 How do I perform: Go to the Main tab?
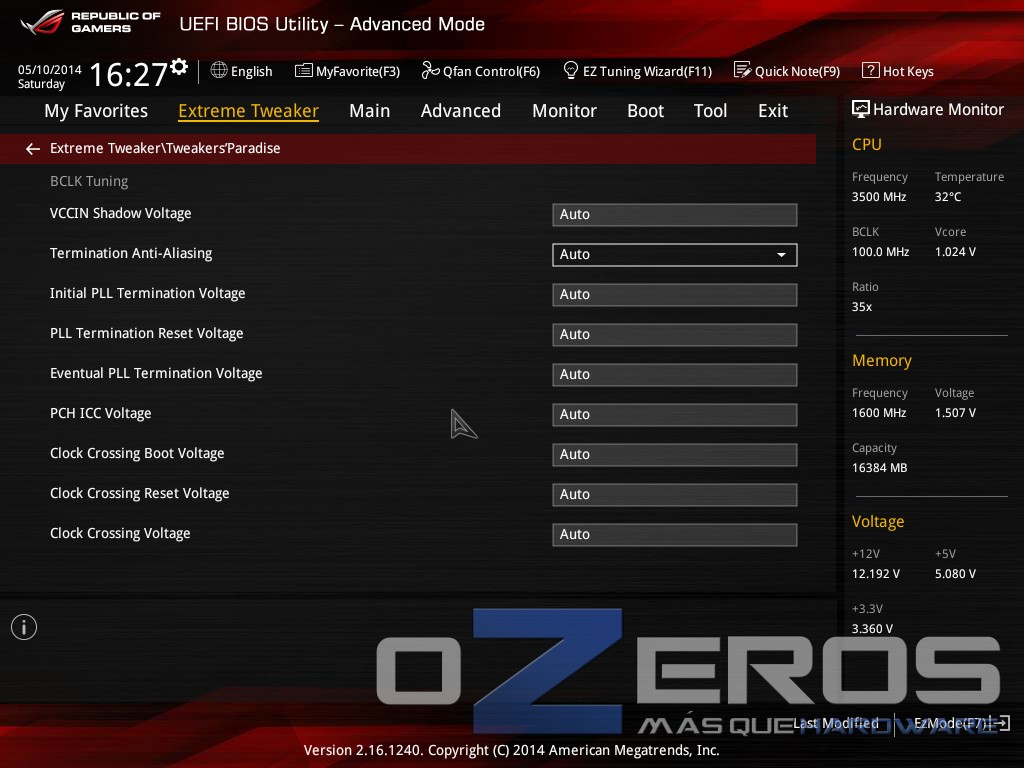point(370,111)
